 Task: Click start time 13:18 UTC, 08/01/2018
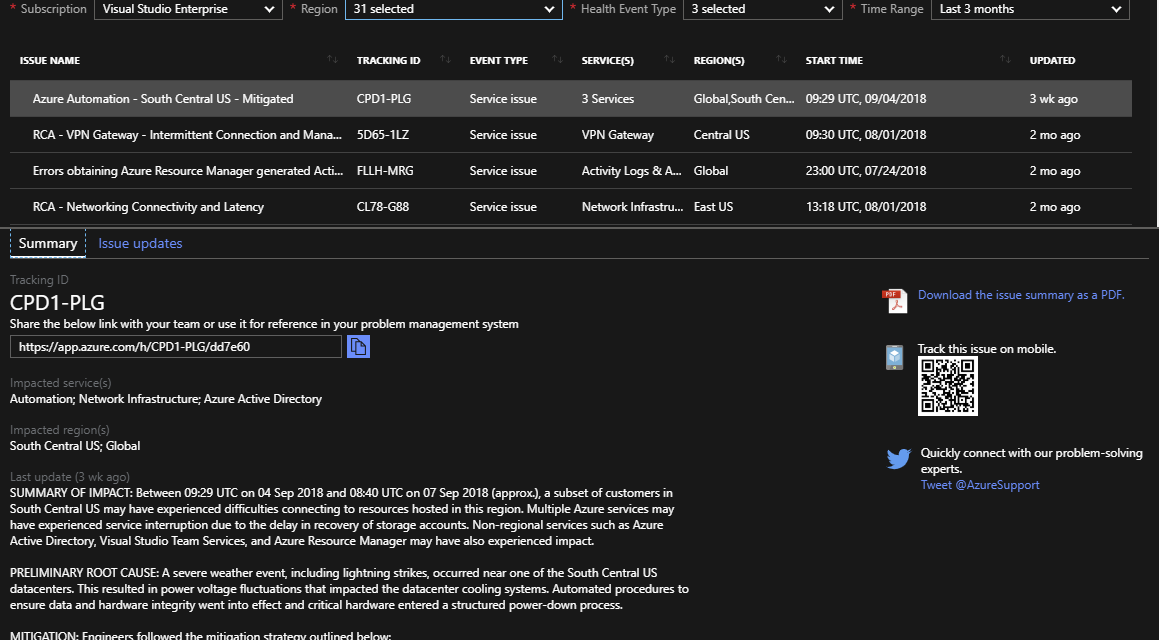click(x=866, y=207)
